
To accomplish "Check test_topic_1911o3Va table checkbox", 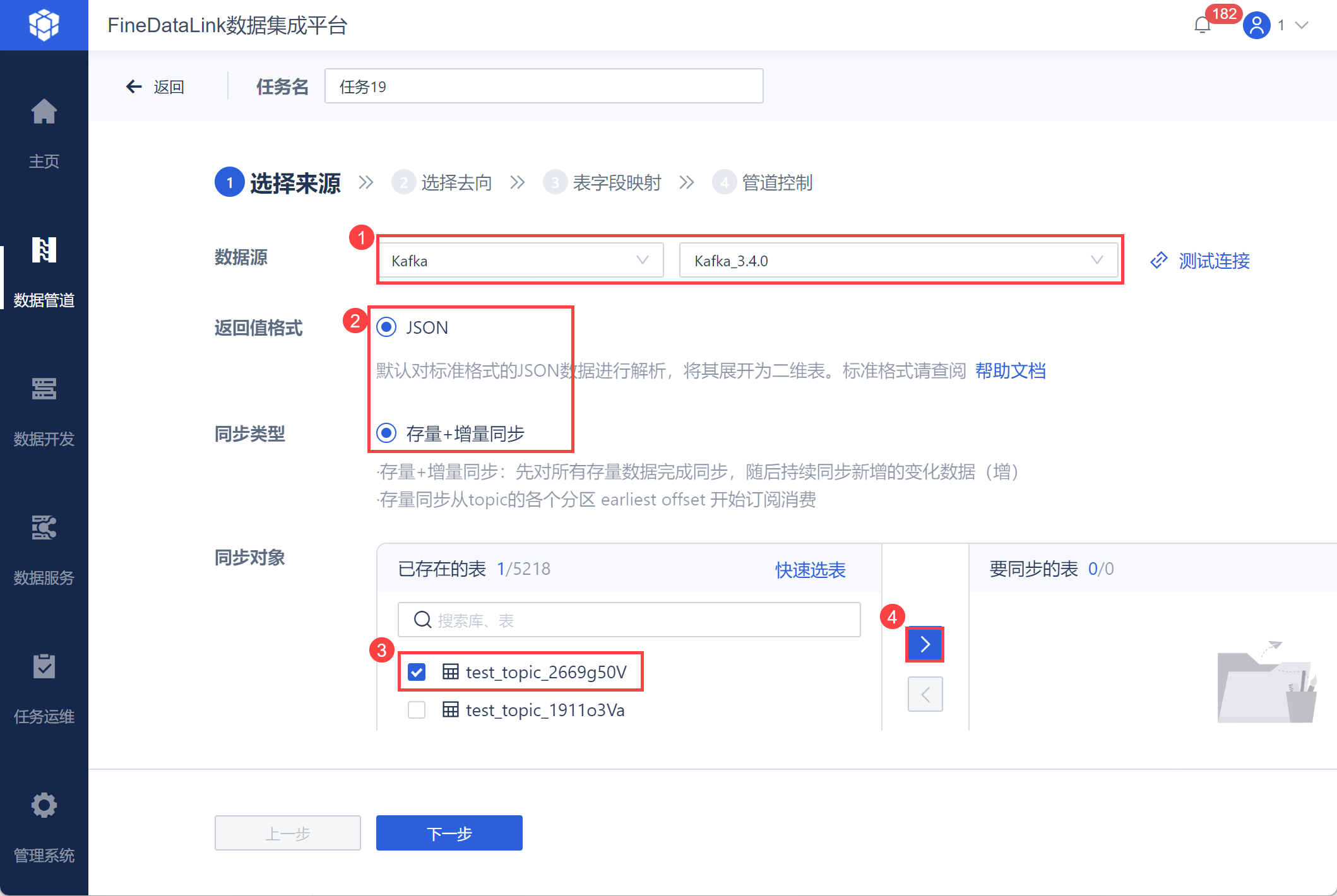I will tap(417, 710).
